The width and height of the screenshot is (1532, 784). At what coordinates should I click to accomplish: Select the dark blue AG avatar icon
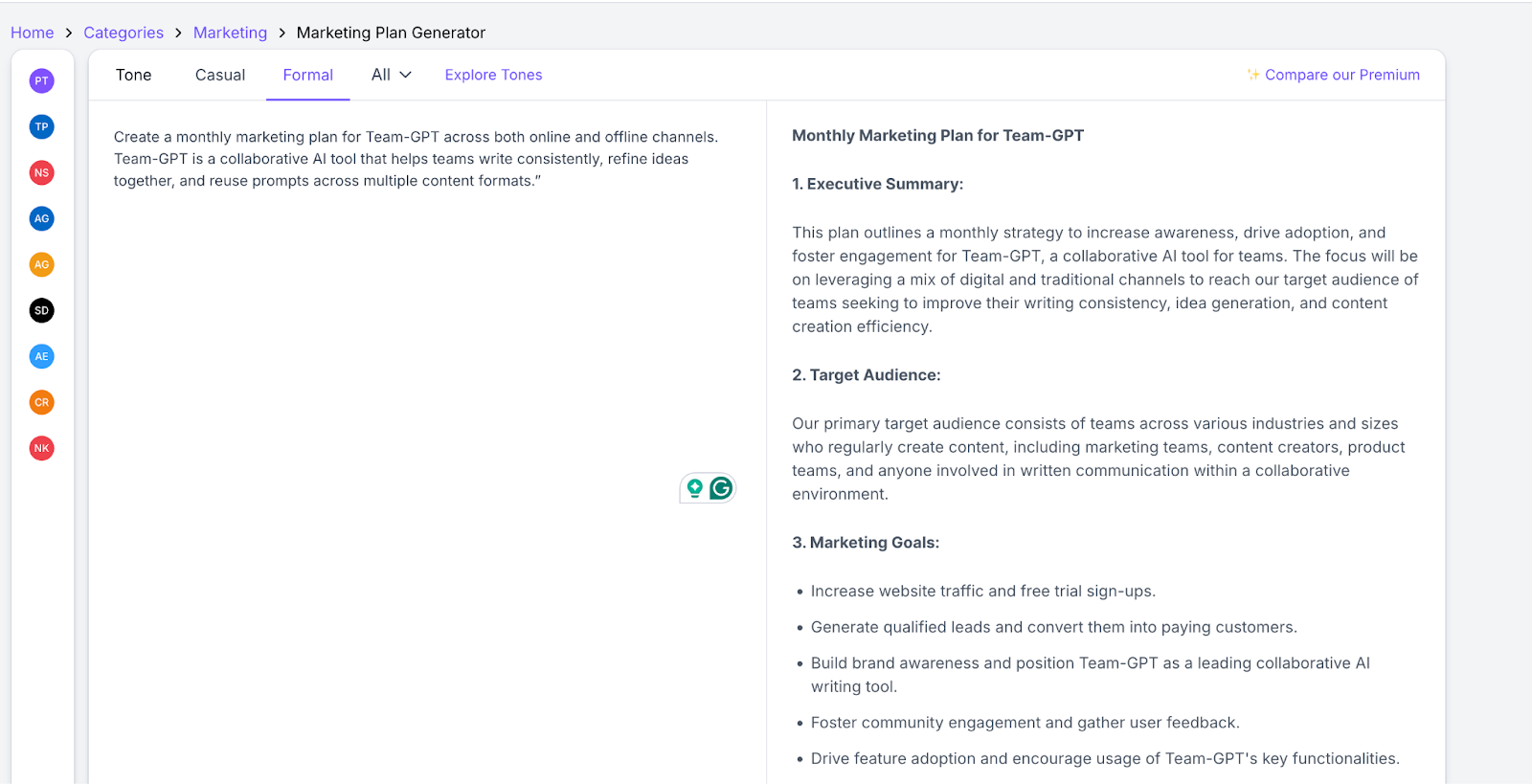41,218
